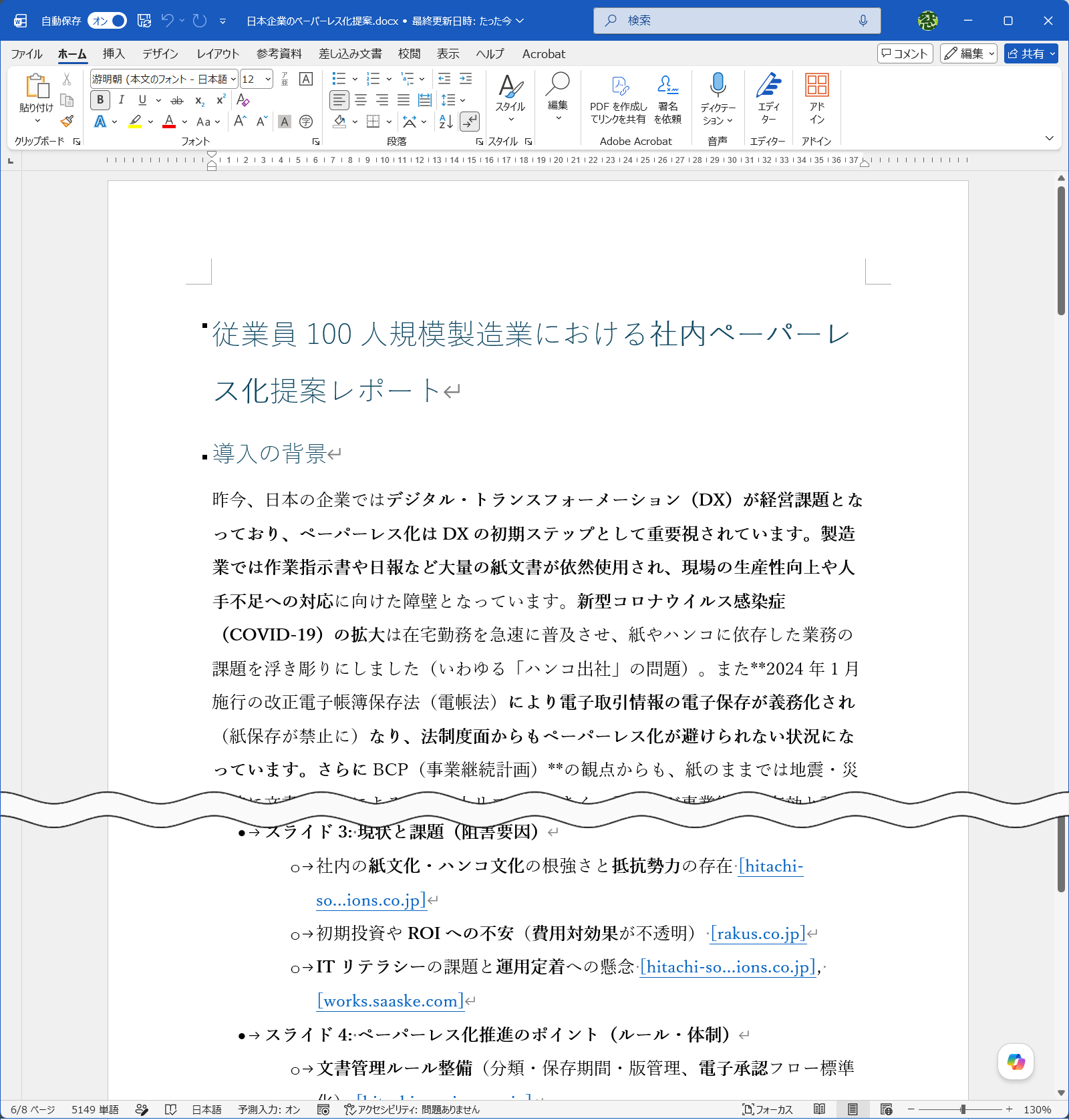The height and width of the screenshot is (1120, 1069).
Task: Open the rakus.co.jp link
Action: click(758, 934)
